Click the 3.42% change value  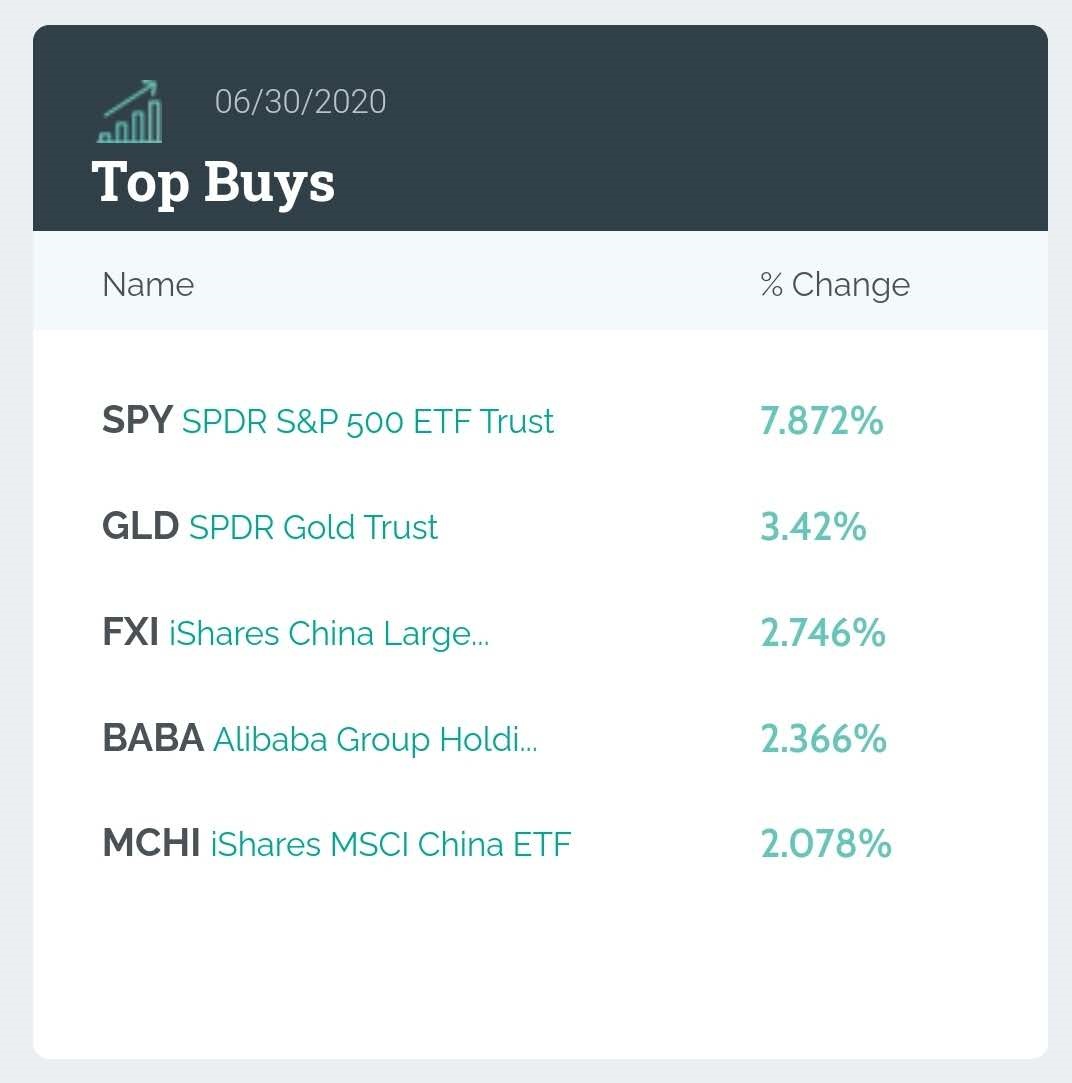pos(813,527)
